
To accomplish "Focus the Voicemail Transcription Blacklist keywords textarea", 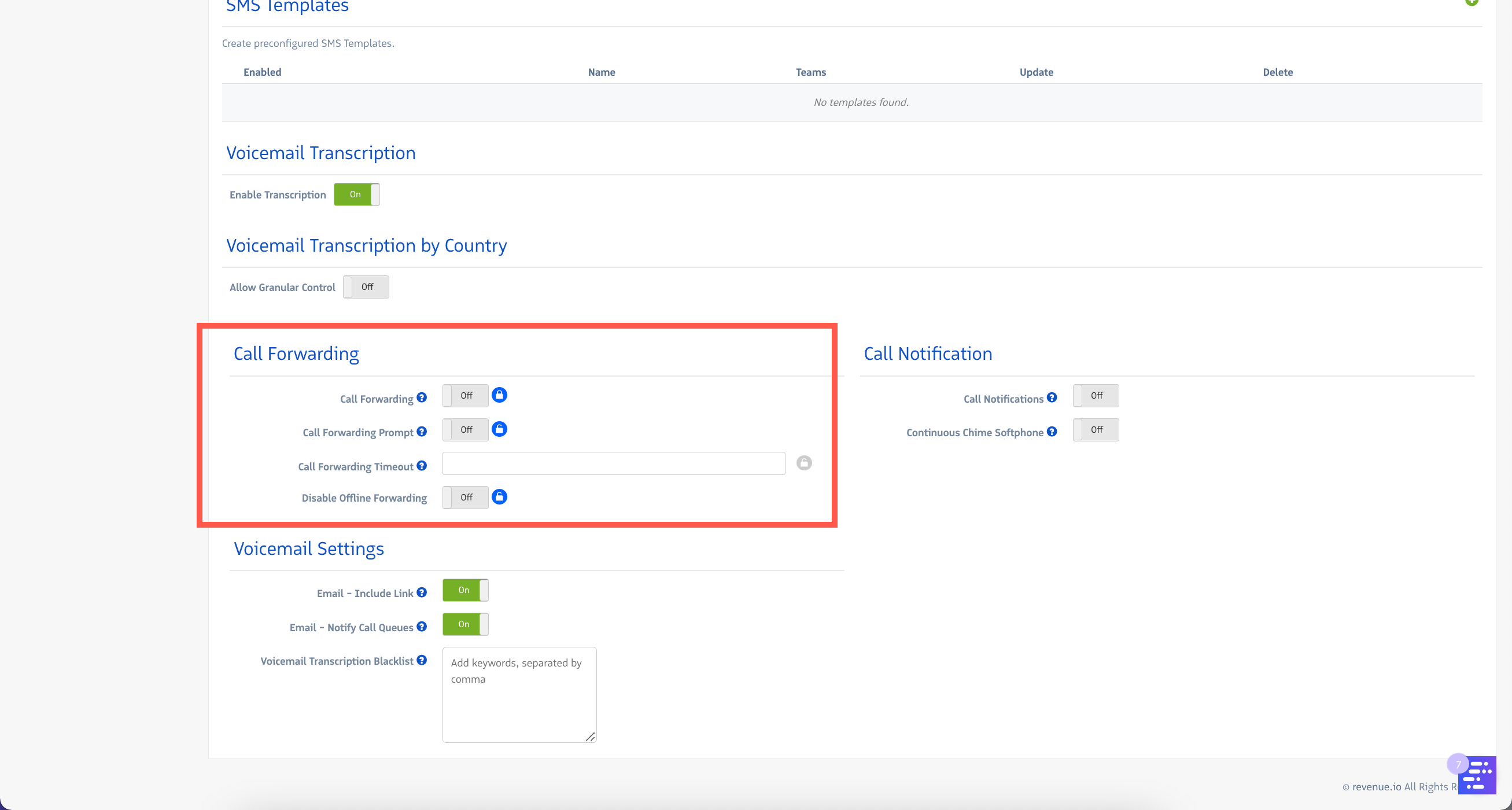I will pyautogui.click(x=519, y=695).
